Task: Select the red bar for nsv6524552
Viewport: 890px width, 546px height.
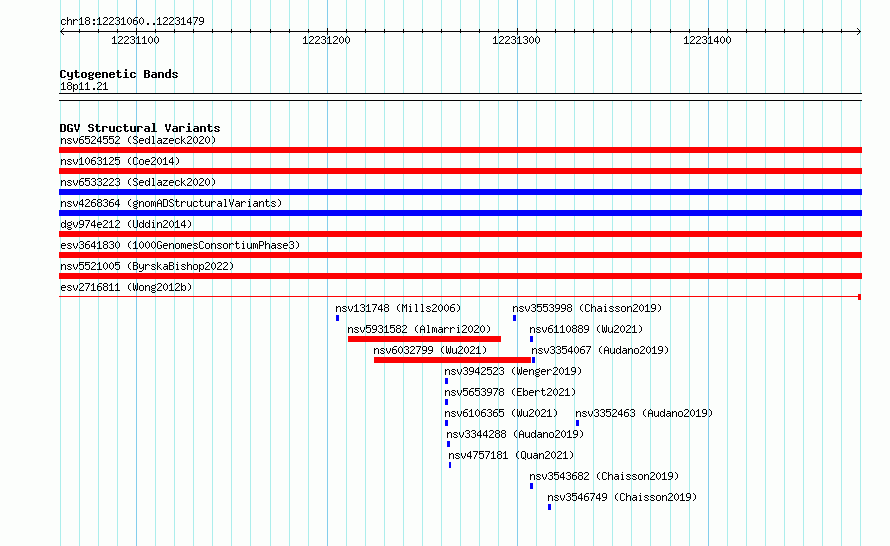Action: (460, 150)
